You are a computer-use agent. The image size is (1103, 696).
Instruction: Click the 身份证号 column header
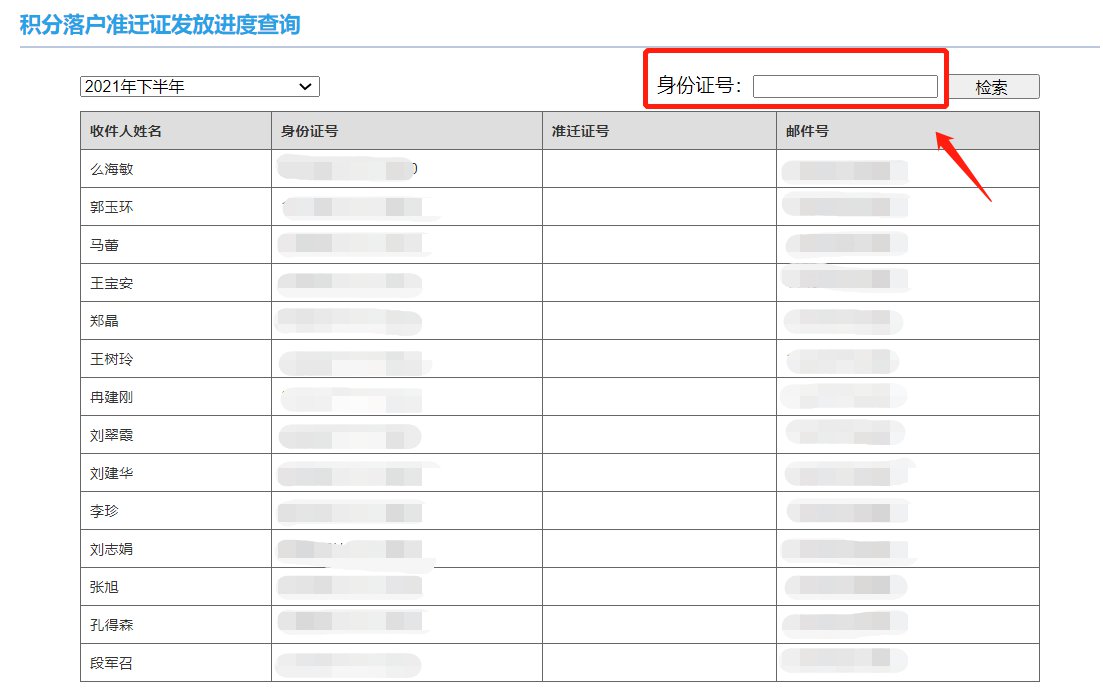[407, 131]
